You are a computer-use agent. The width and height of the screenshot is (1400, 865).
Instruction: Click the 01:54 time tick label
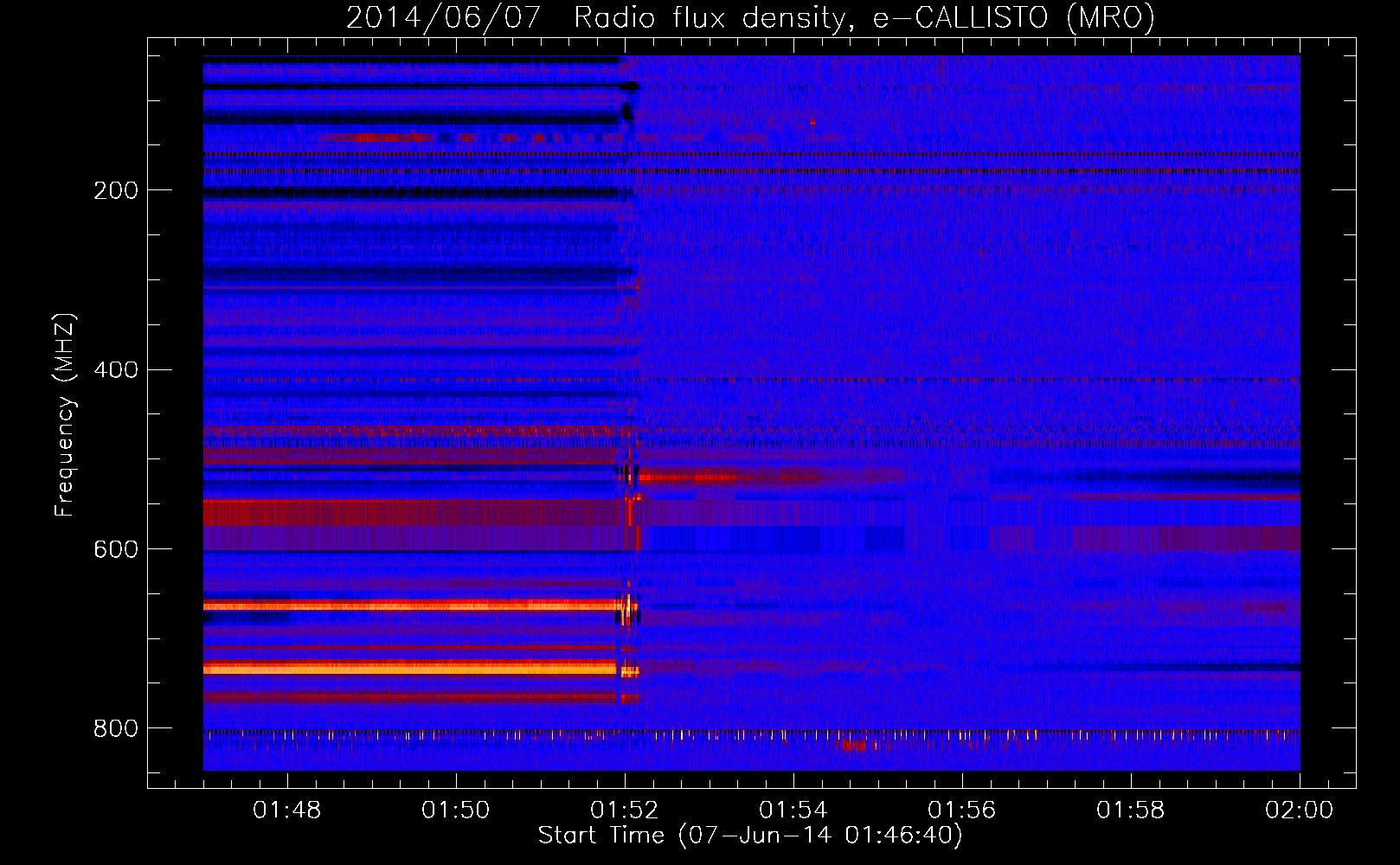click(x=793, y=811)
